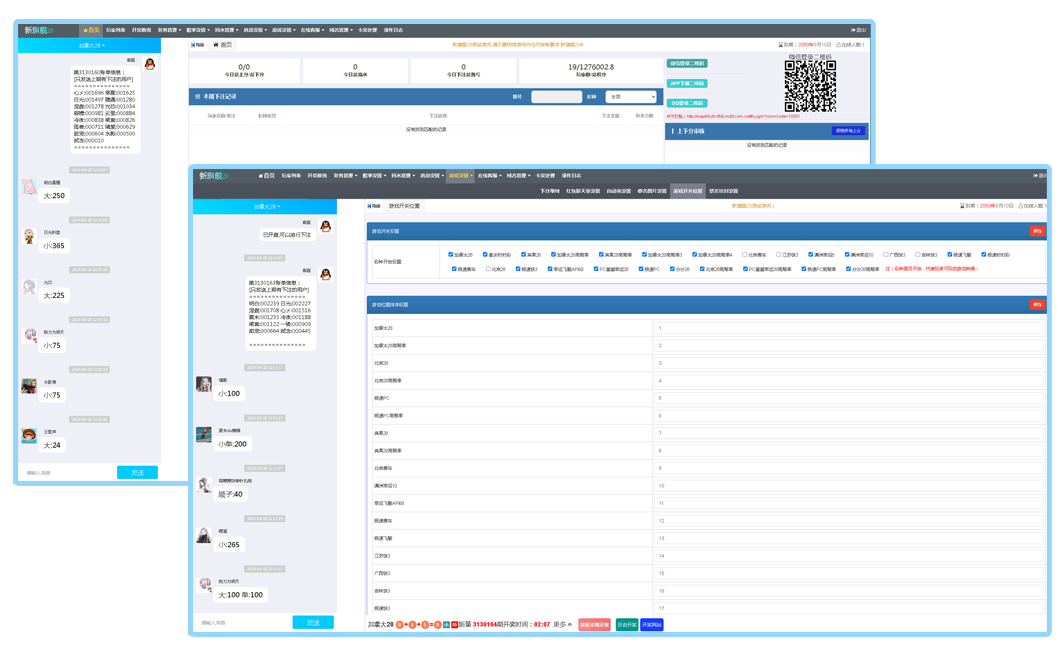Click user avatar beside message 顺子:40
This screenshot has height=652, width=1064.
[x=204, y=485]
